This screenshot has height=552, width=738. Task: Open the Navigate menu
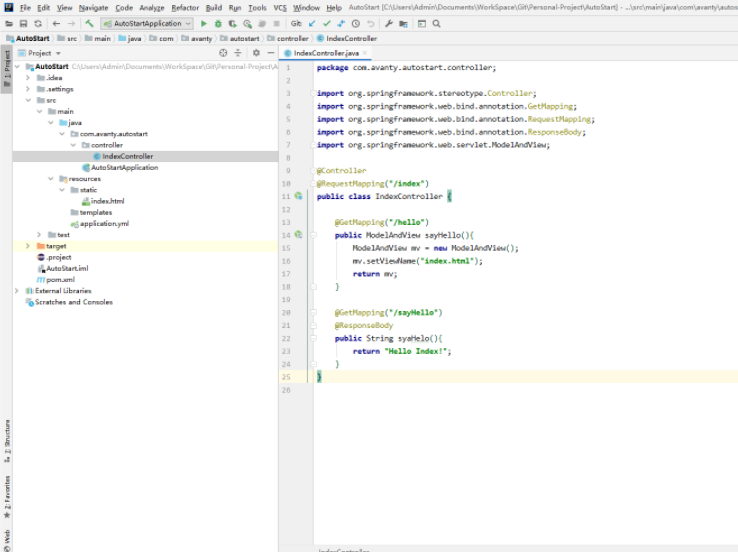(93, 8)
